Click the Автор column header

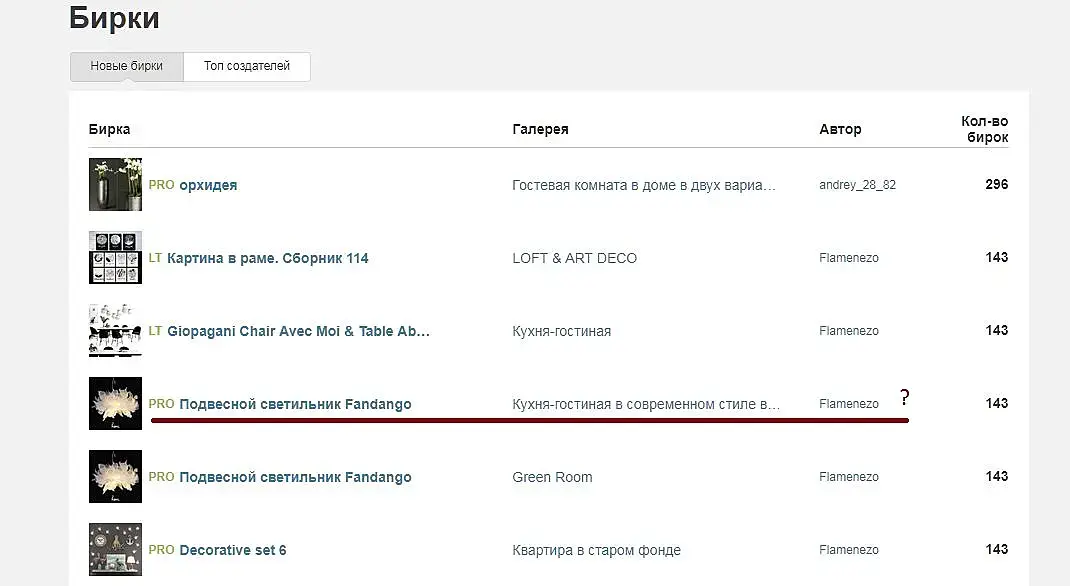pyautogui.click(x=840, y=129)
